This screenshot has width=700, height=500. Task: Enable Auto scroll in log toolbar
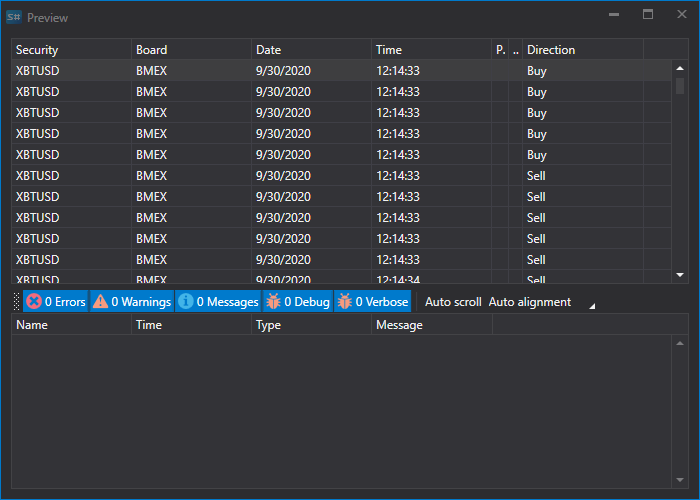pyautogui.click(x=453, y=302)
